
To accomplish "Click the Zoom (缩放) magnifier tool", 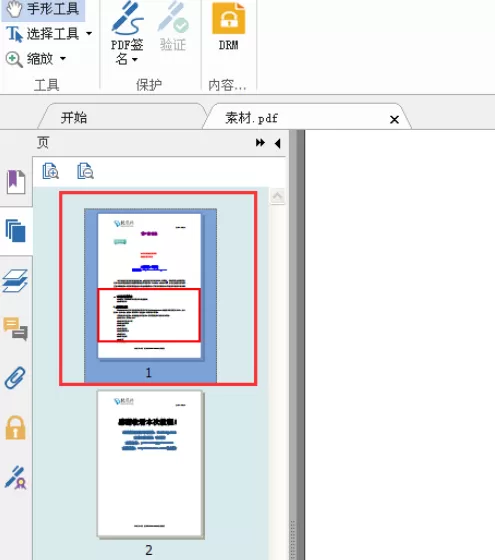I will pyautogui.click(x=29, y=59).
